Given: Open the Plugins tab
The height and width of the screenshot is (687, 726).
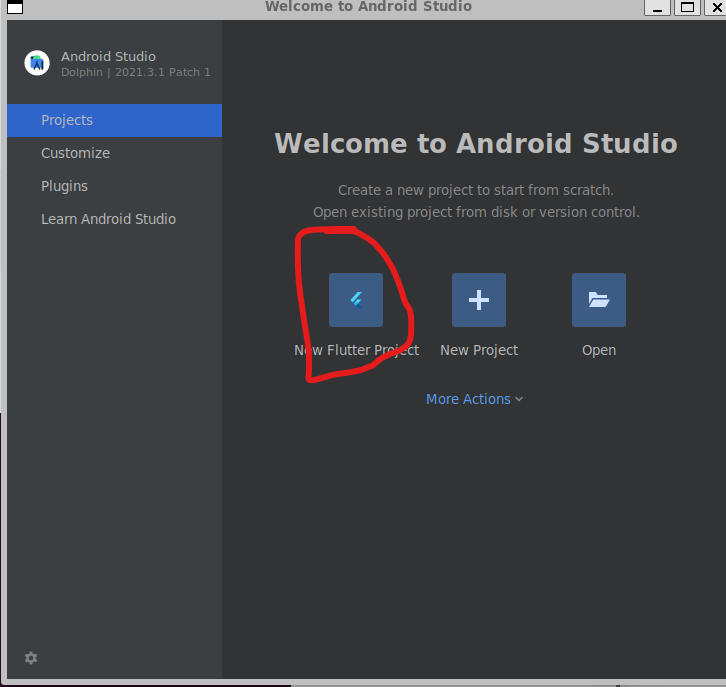Looking at the screenshot, I should (114, 186).
